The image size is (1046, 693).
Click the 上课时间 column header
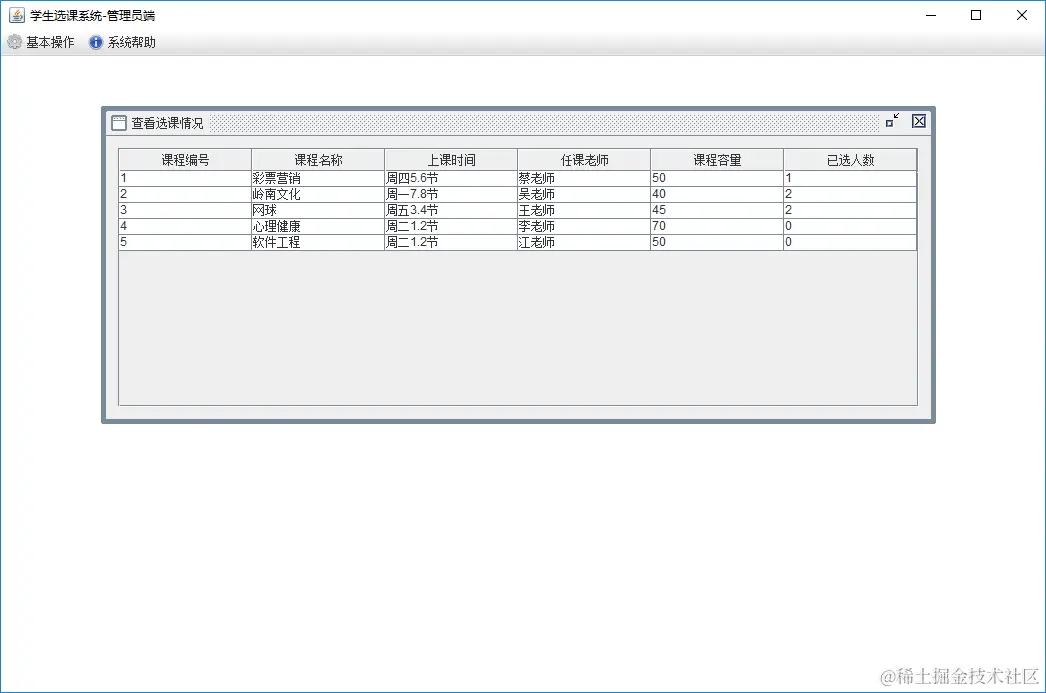click(451, 160)
